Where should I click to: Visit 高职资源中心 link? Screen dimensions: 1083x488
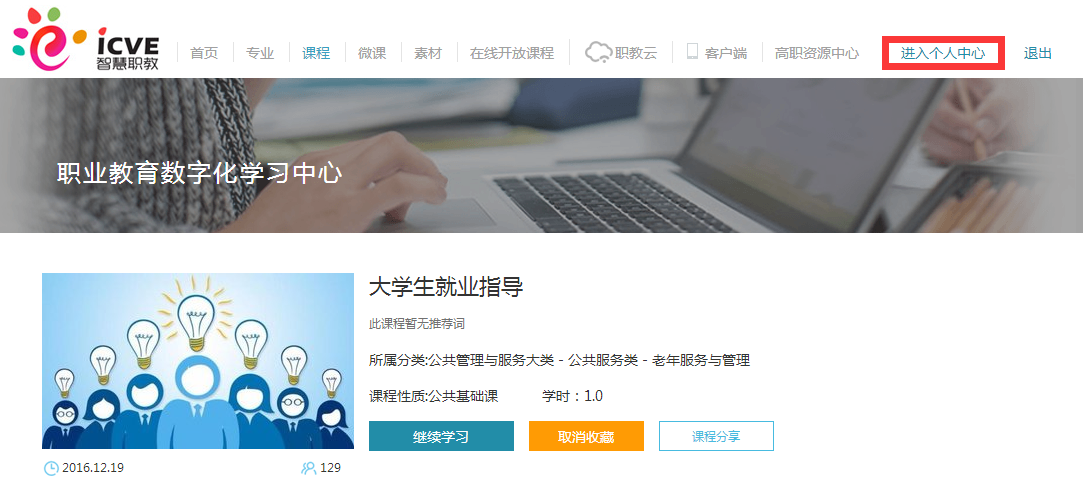tap(817, 53)
